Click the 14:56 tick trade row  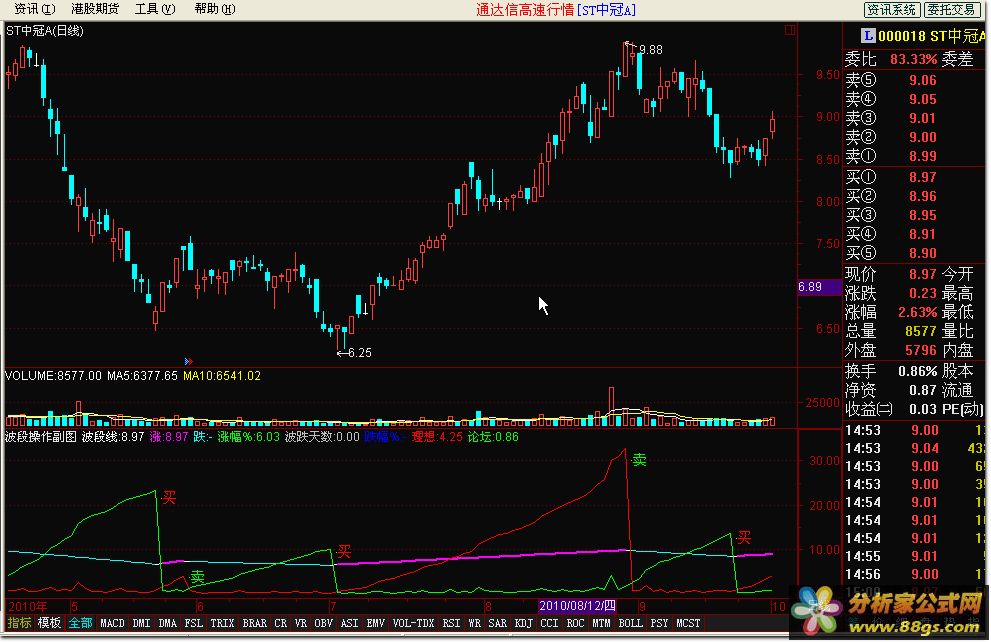pos(916,574)
